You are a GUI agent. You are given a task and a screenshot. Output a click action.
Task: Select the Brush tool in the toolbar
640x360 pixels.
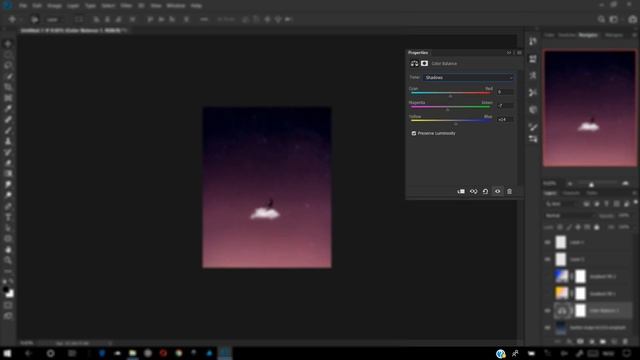click(8, 130)
